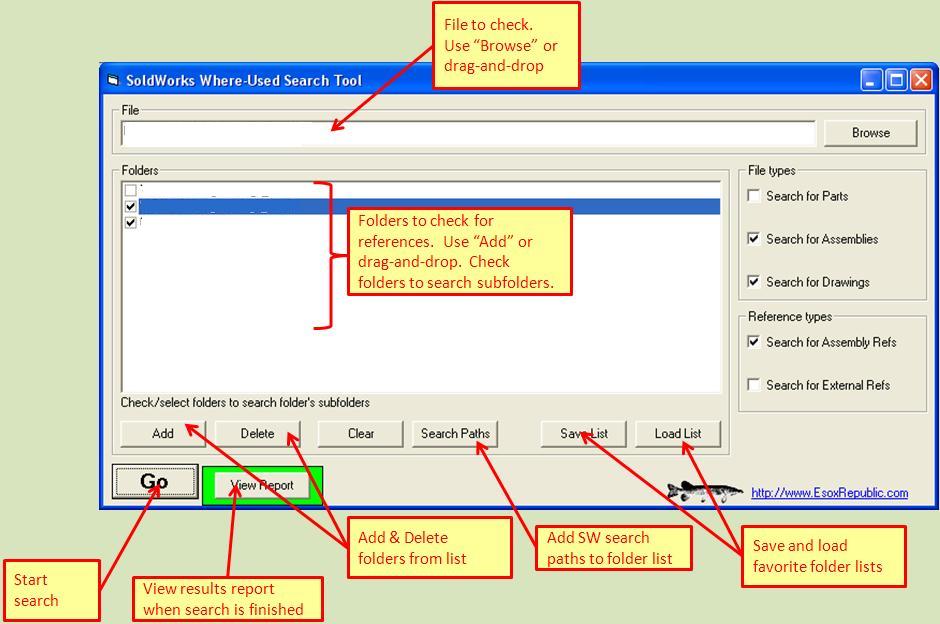Click inside the File input field
The height and width of the screenshot is (624, 940).
point(450,132)
